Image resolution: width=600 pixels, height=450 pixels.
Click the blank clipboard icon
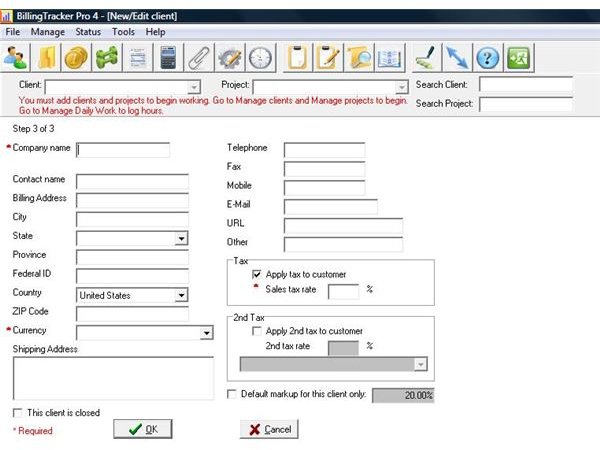tap(297, 58)
